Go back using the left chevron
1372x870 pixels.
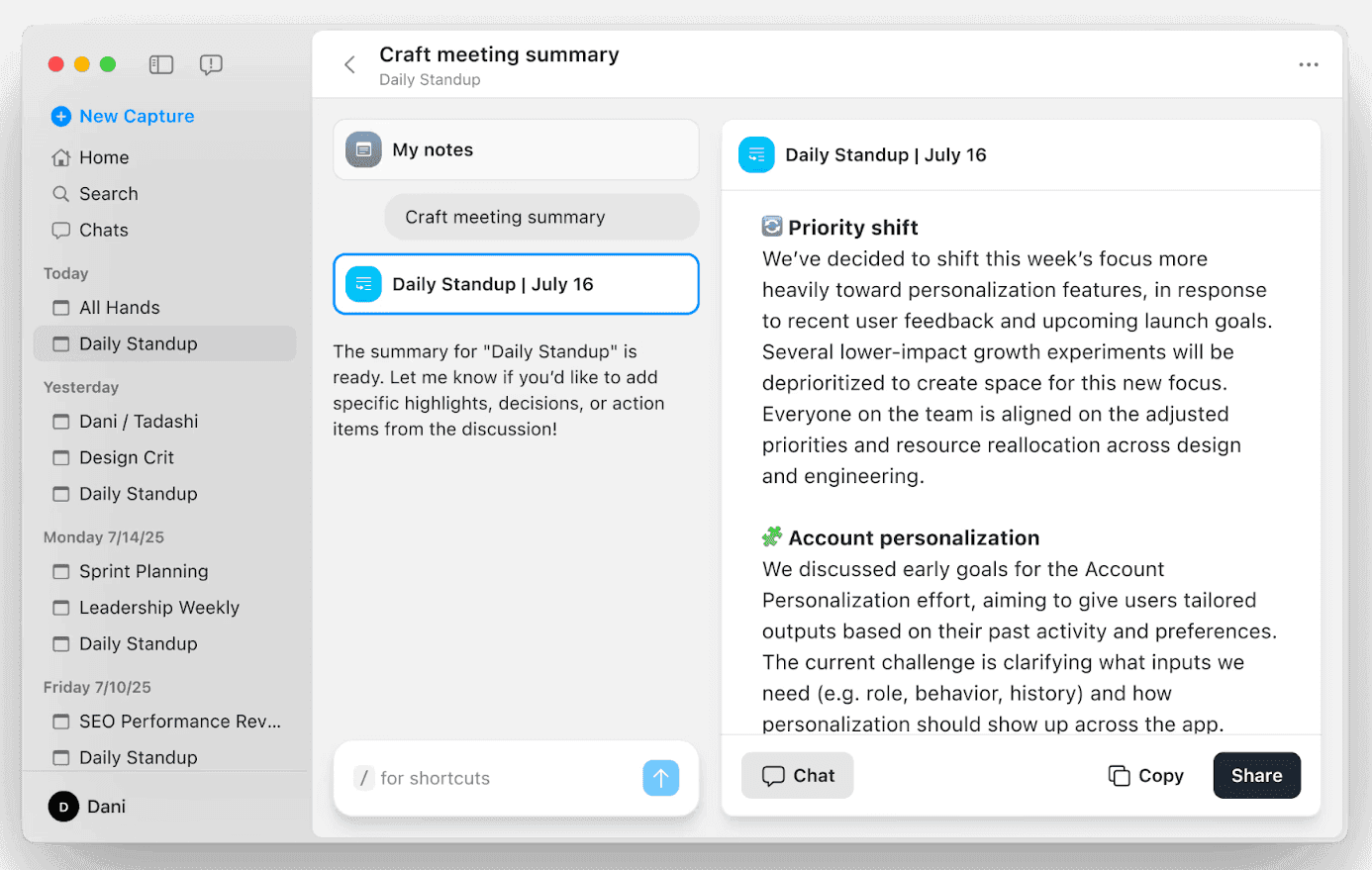(x=349, y=63)
